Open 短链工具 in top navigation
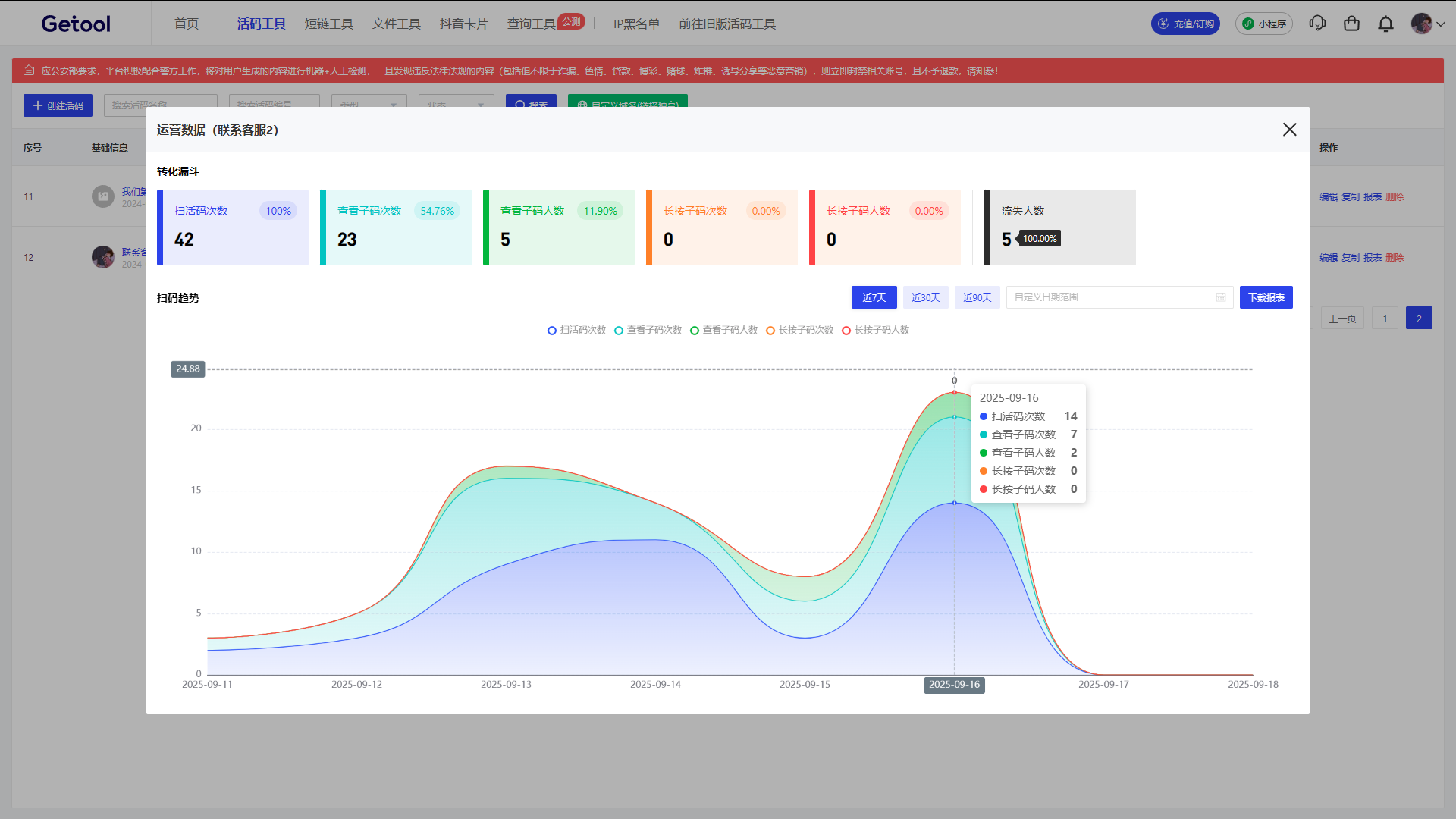The width and height of the screenshot is (1456, 819). coord(328,24)
